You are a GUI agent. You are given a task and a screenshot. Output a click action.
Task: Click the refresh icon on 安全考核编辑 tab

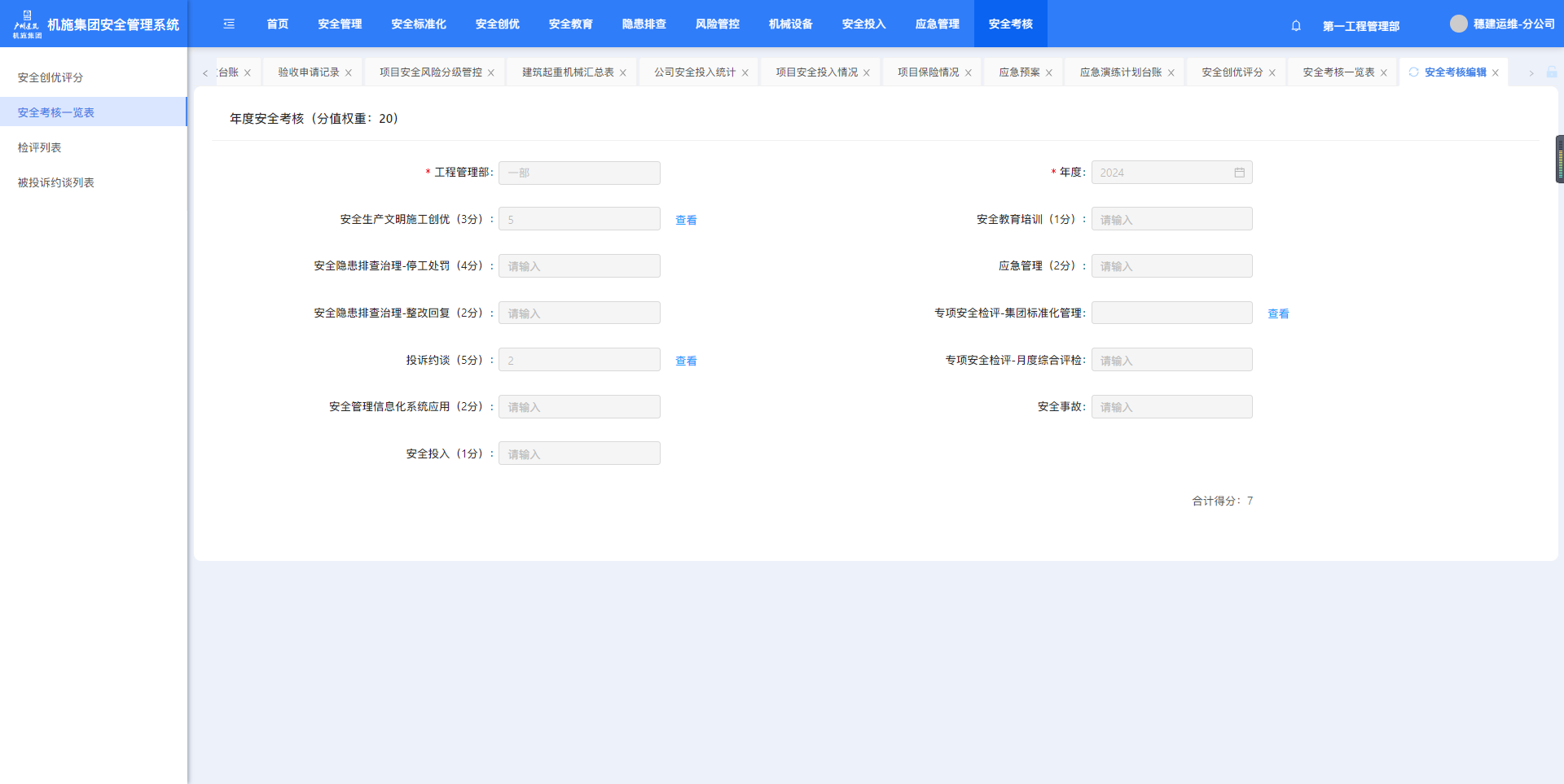coord(1414,72)
